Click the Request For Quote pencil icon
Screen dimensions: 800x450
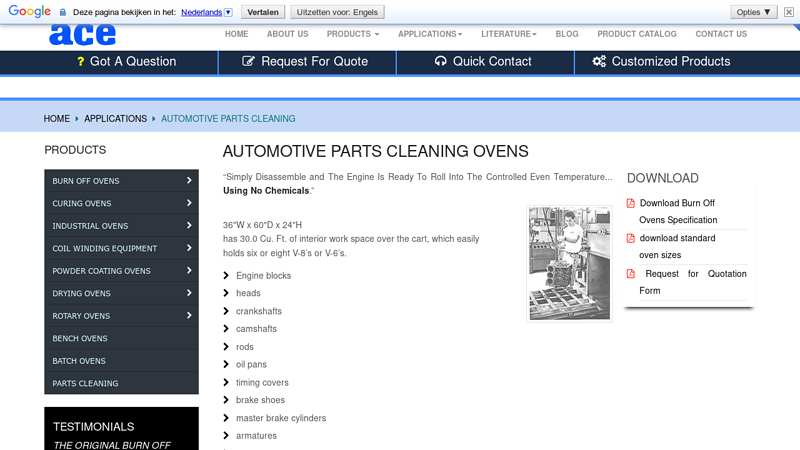click(x=248, y=61)
